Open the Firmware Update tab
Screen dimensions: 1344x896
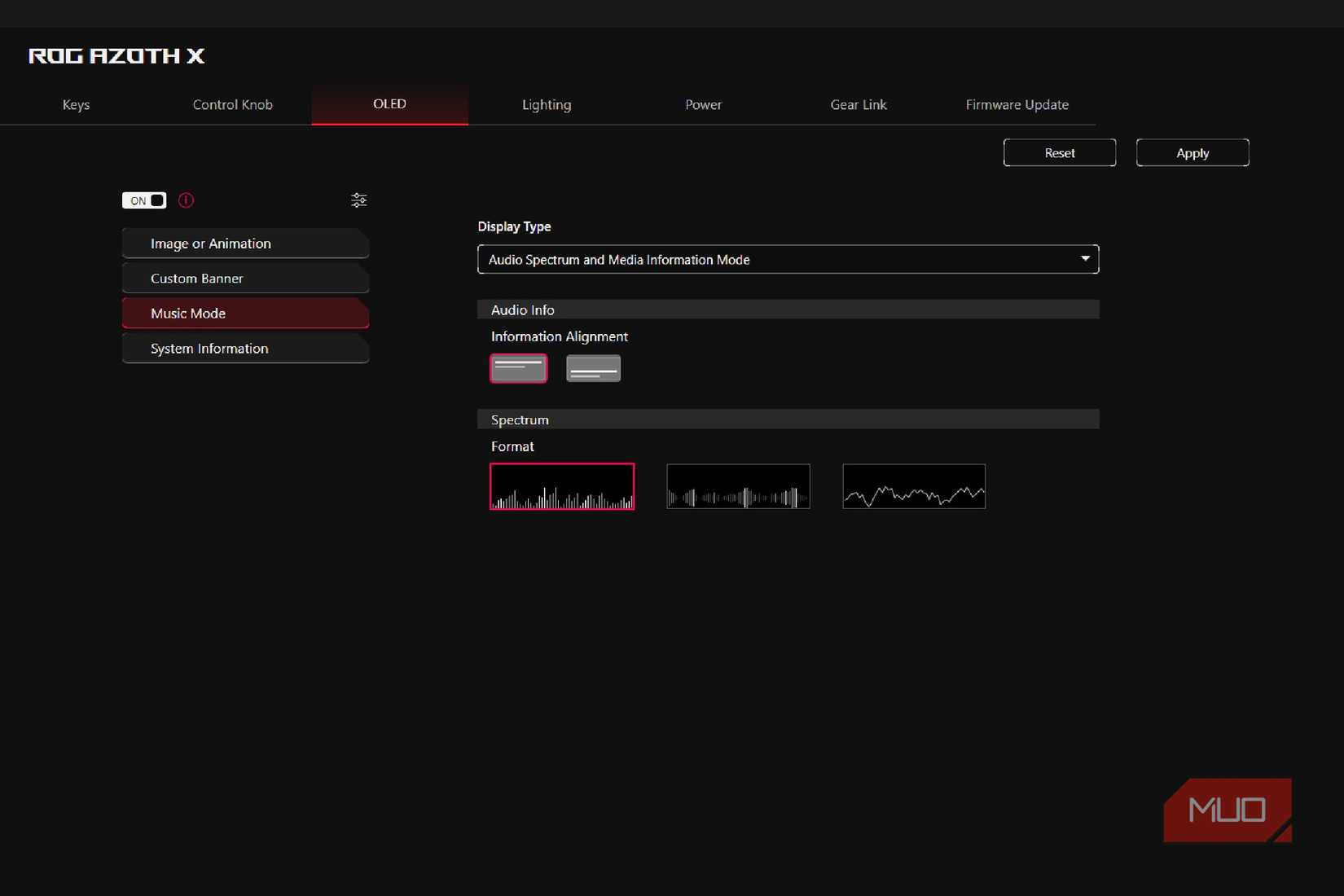[x=1017, y=105]
